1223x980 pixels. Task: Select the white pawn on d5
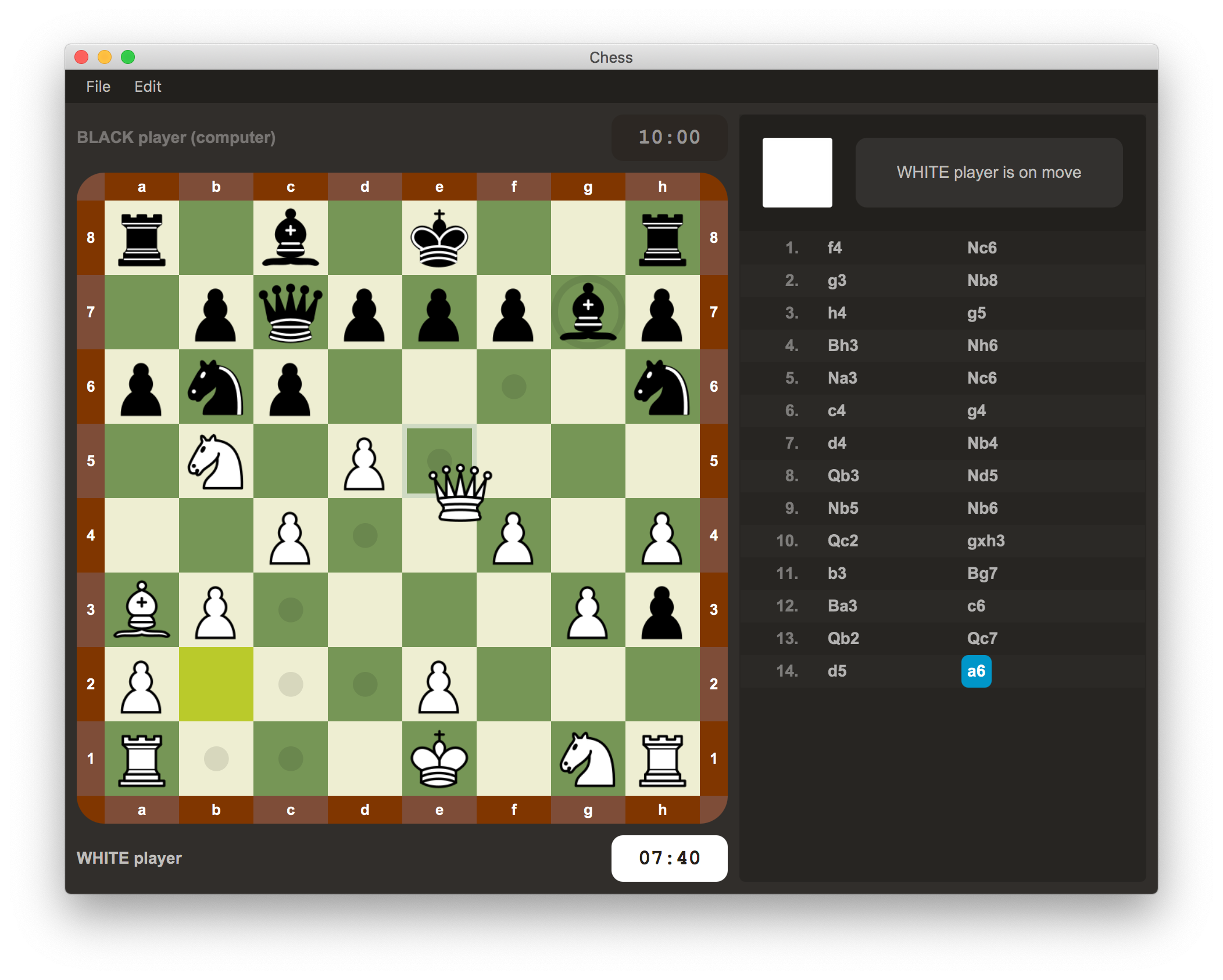(364, 462)
